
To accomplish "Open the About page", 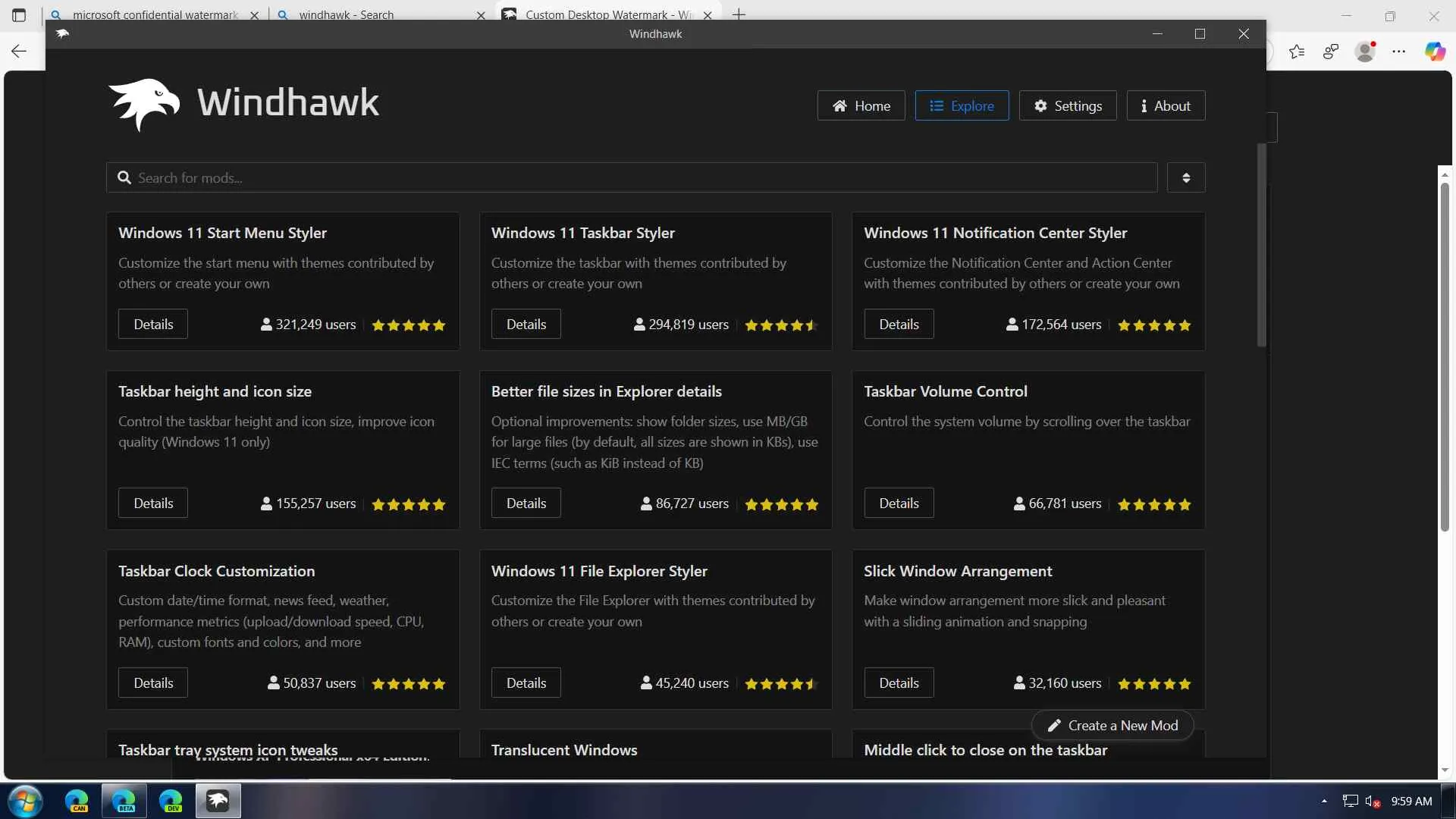I will (x=1166, y=105).
